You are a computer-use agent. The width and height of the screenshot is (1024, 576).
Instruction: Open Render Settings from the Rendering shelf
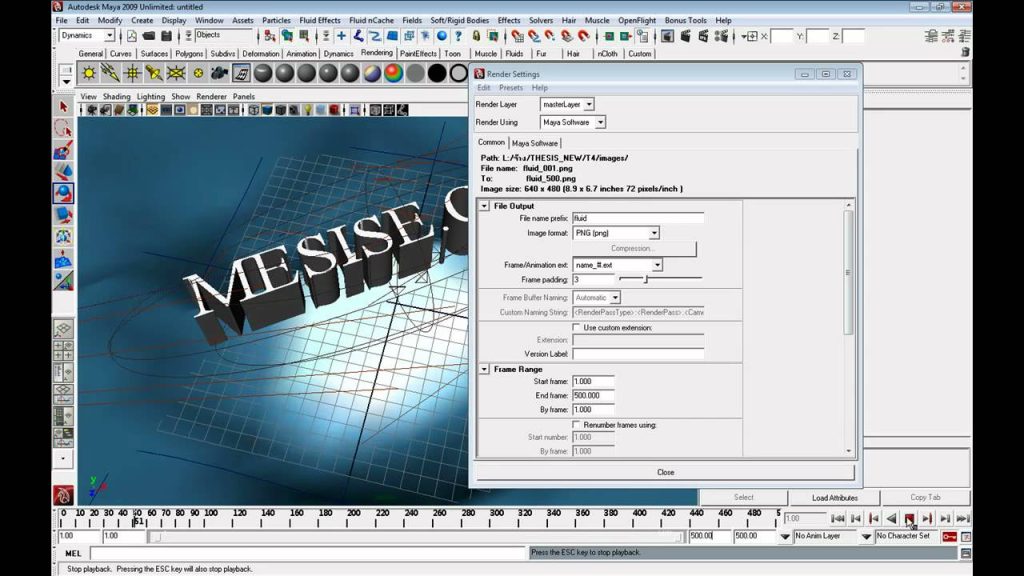click(241, 73)
